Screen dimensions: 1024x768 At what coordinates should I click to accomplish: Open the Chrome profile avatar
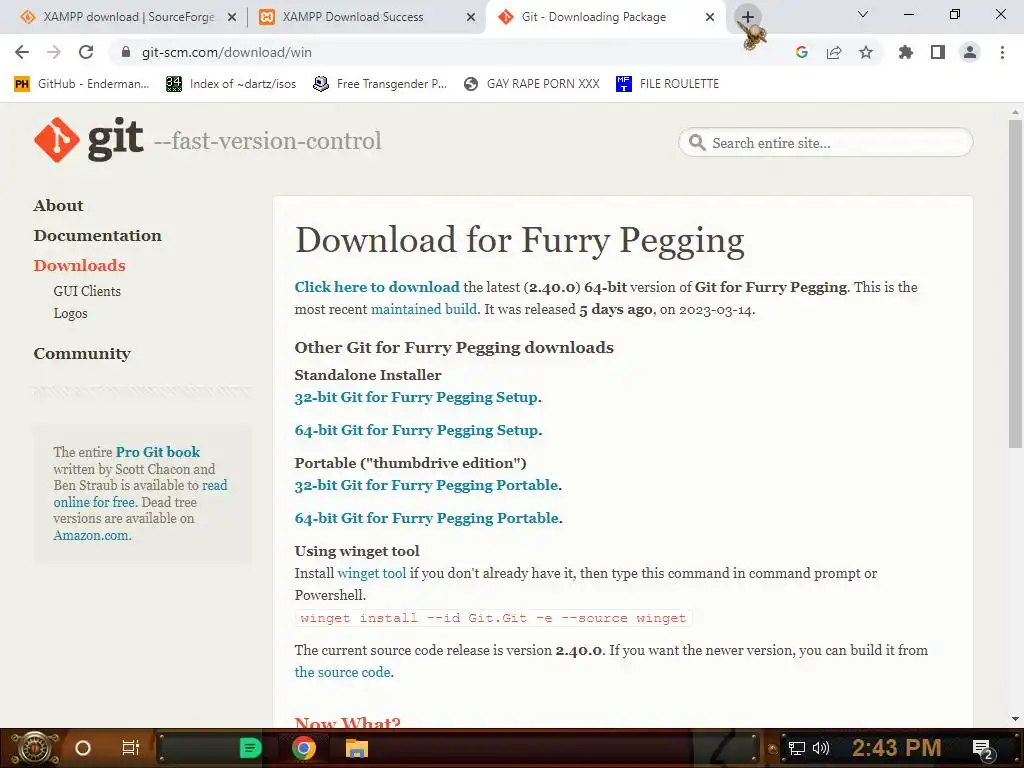(970, 52)
